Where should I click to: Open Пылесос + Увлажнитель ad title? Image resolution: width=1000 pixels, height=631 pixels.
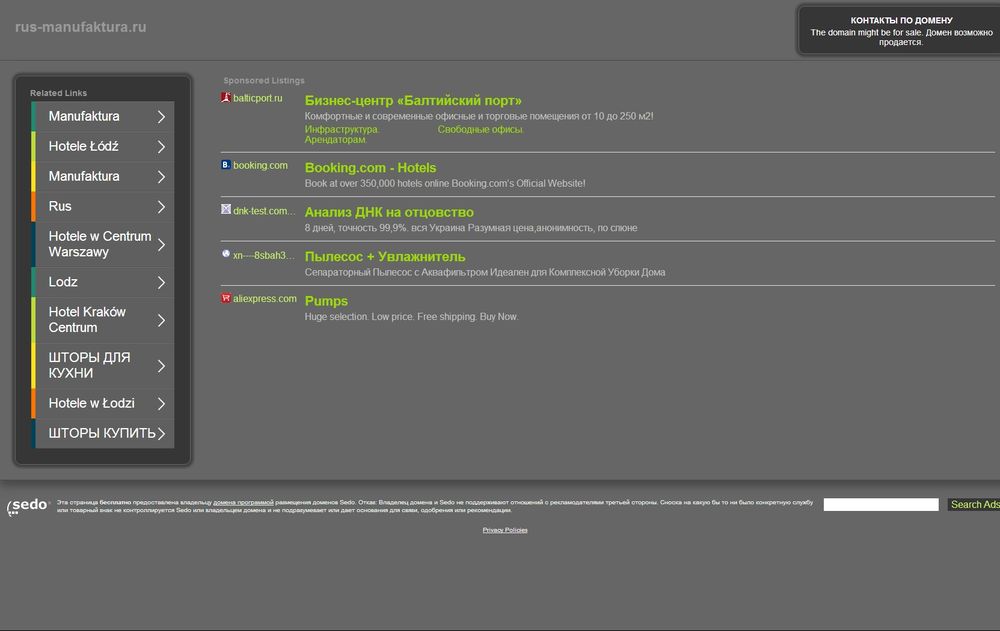385,256
